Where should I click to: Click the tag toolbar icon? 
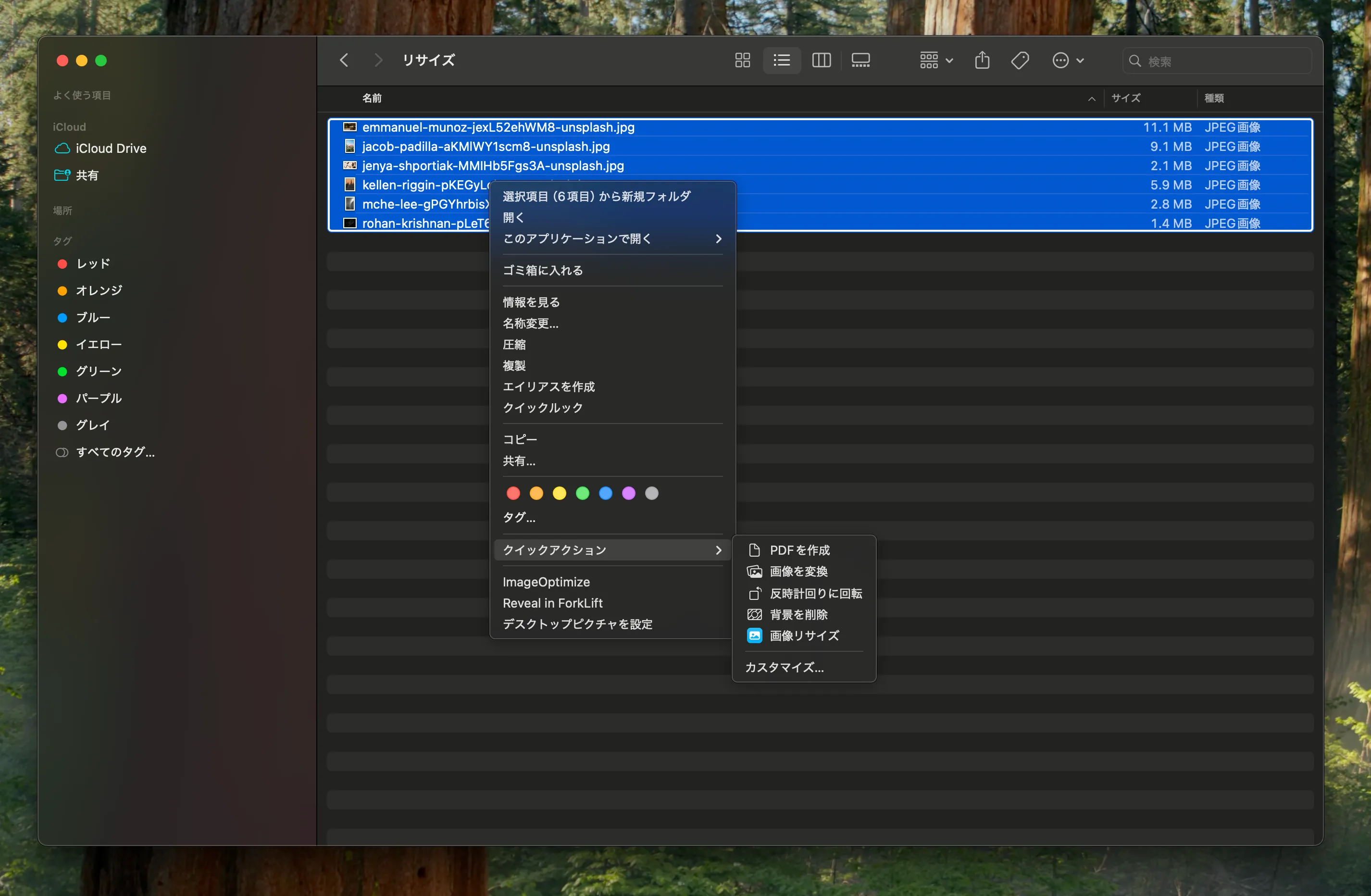tap(1020, 61)
